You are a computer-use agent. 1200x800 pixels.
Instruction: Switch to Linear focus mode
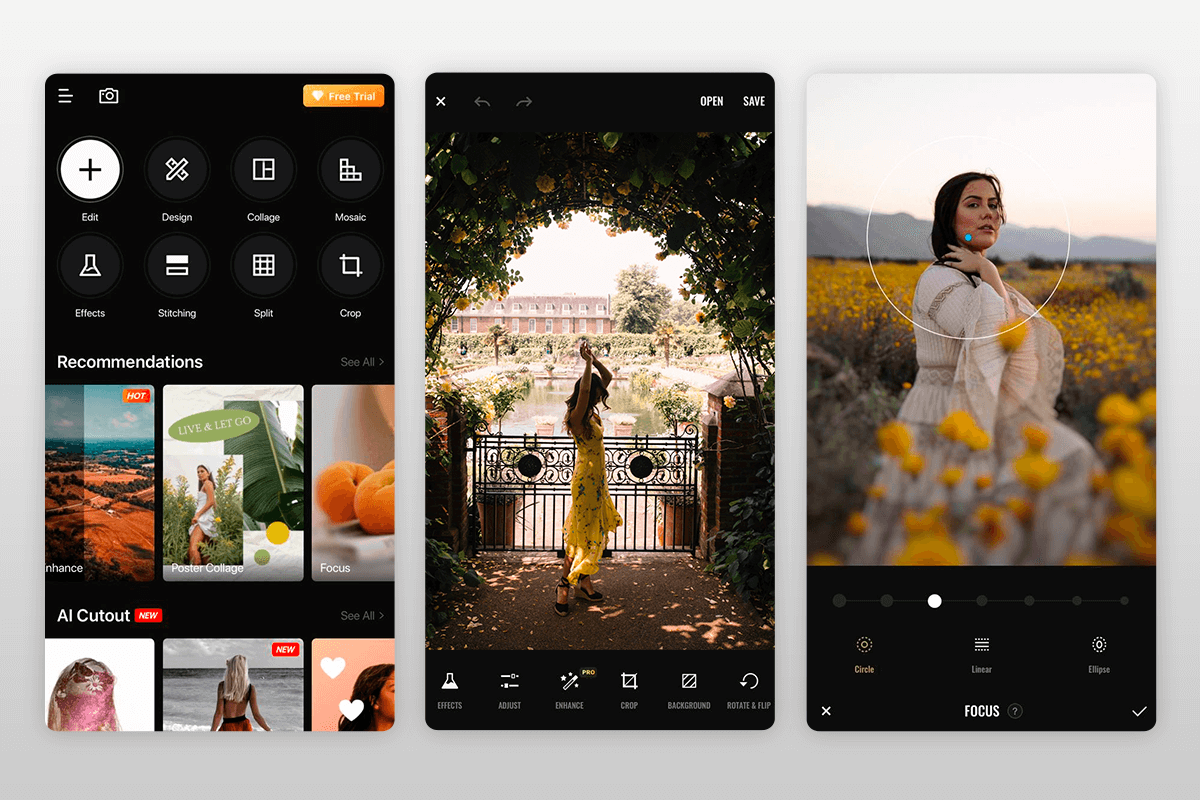coord(982,645)
